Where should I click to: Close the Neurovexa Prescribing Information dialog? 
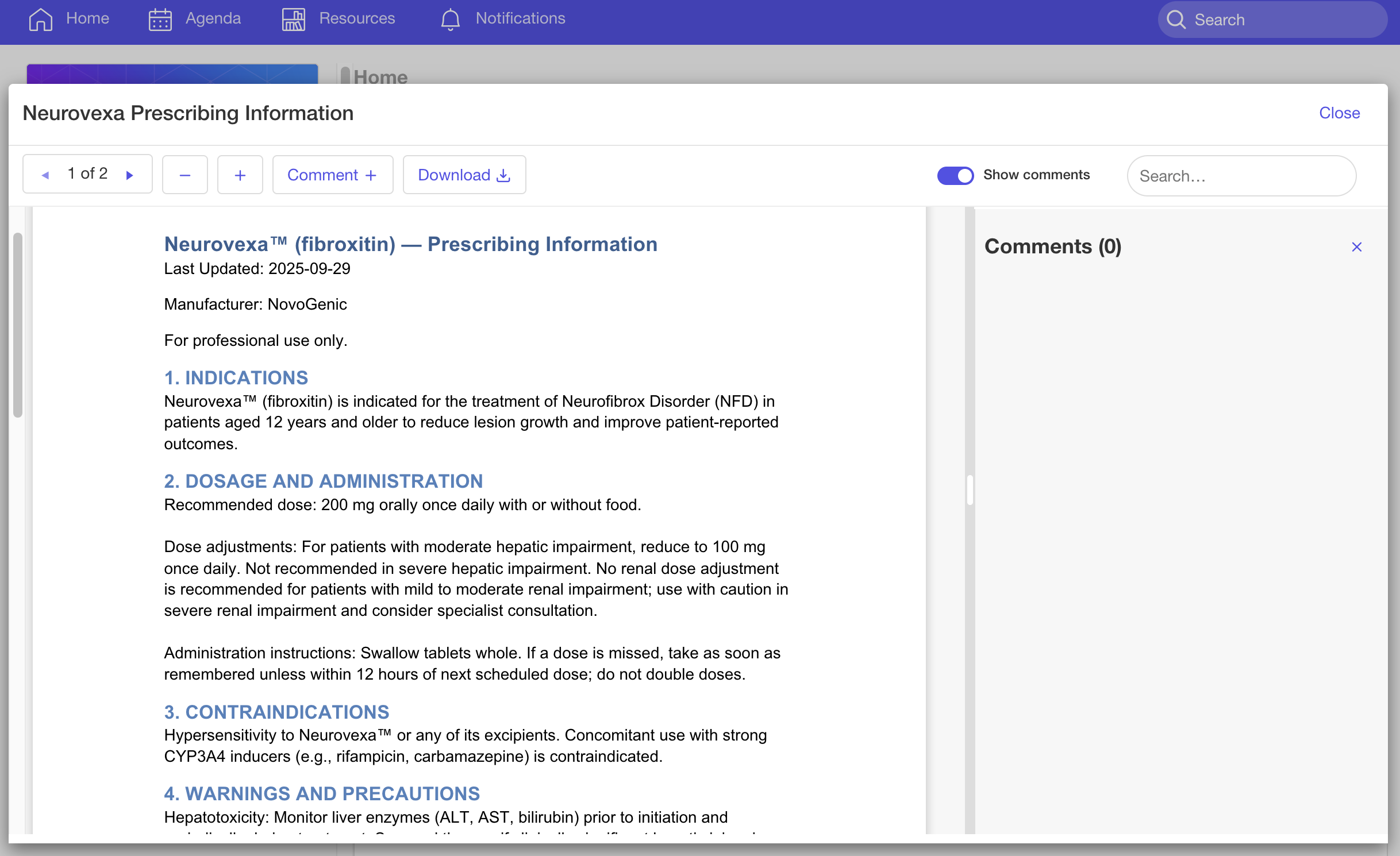(x=1339, y=113)
